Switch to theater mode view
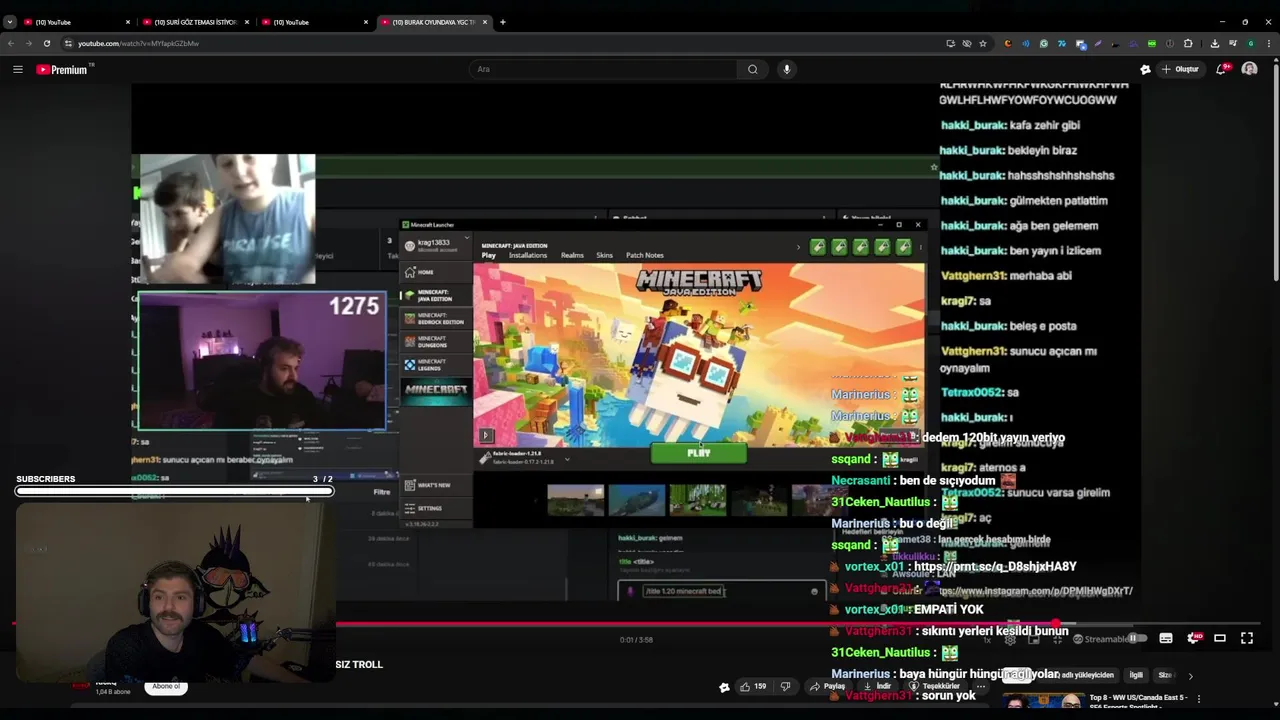This screenshot has height=720, width=1280. 1220,638
